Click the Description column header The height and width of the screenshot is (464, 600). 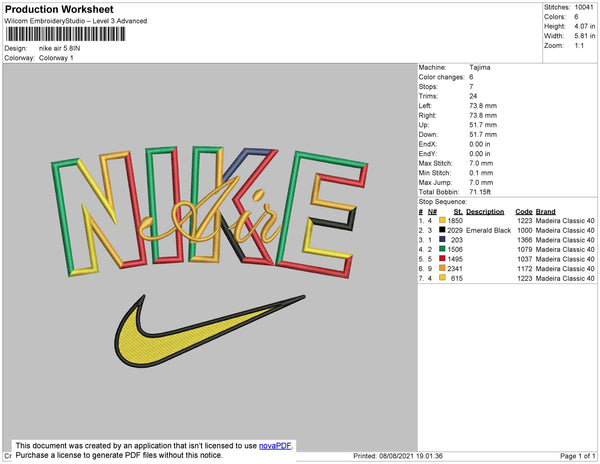tap(485, 212)
